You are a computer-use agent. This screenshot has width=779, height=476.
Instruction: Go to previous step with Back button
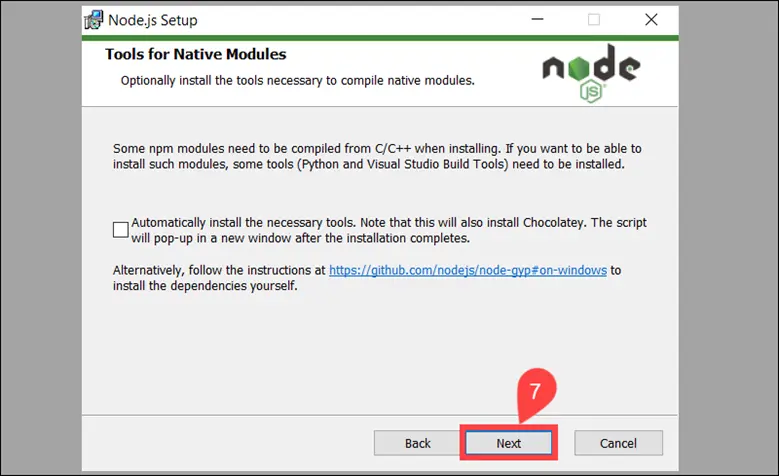tap(418, 443)
